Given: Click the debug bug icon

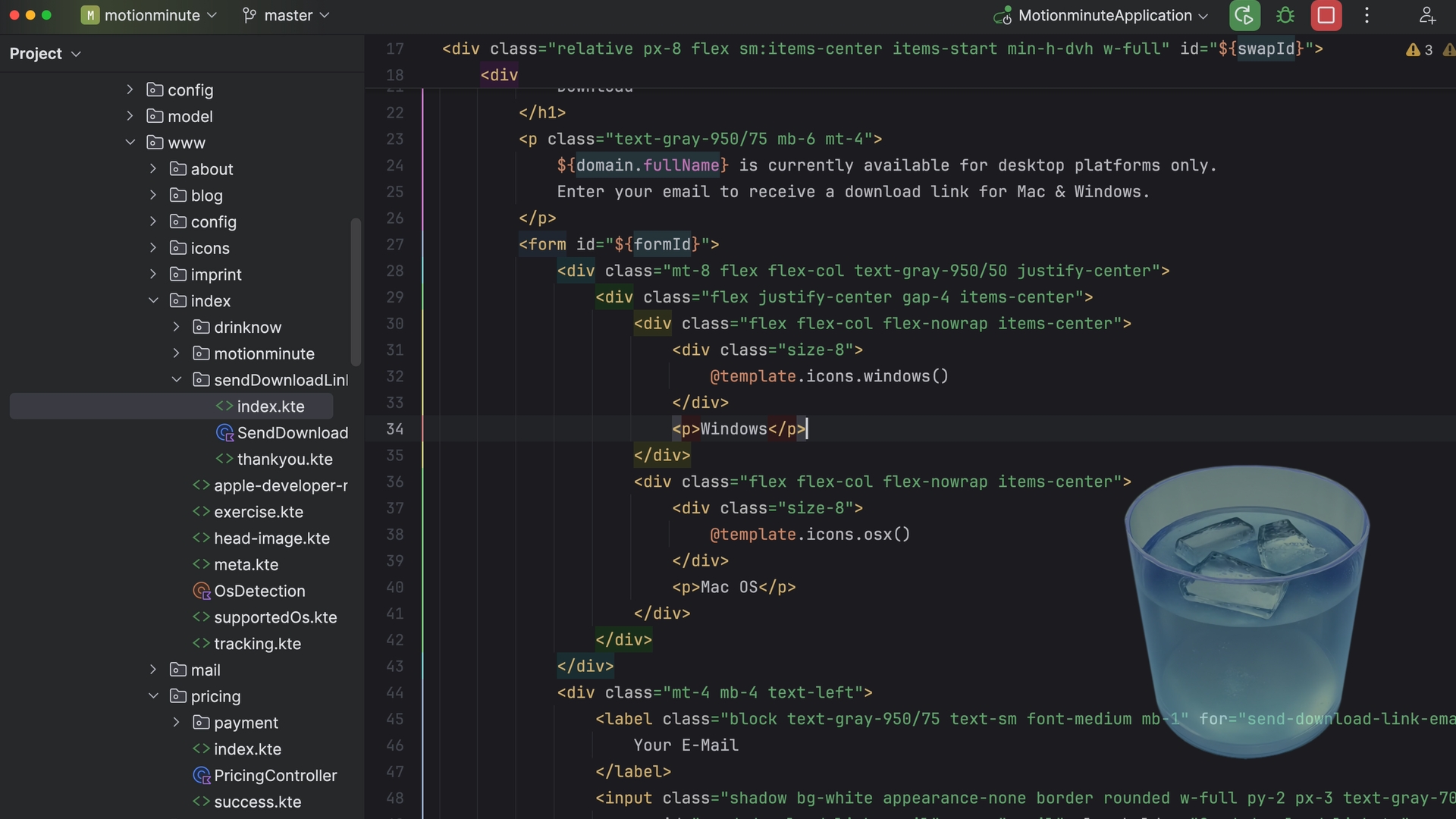Looking at the screenshot, I should pos(1285,15).
